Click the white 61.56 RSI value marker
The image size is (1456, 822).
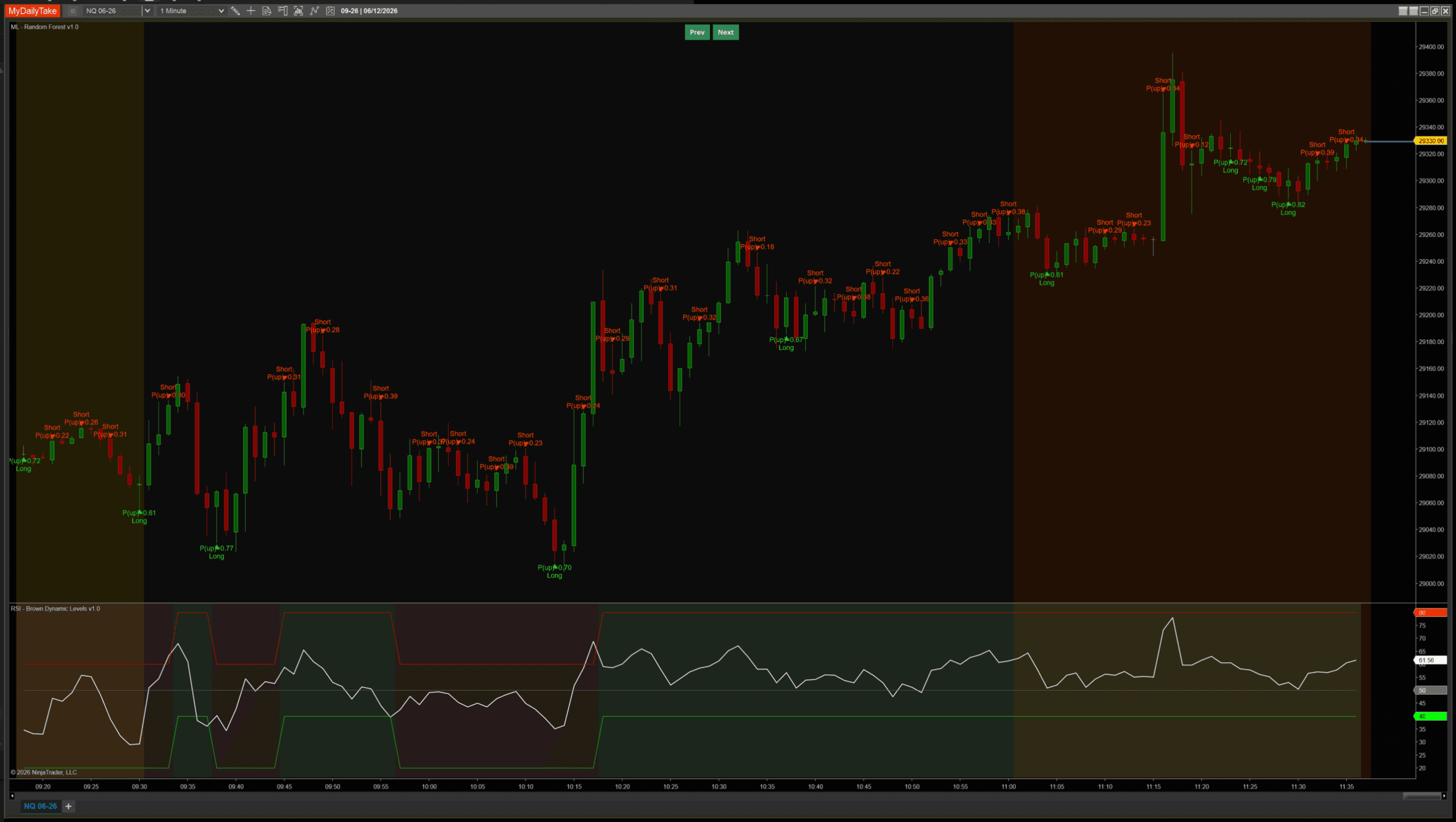1430,660
